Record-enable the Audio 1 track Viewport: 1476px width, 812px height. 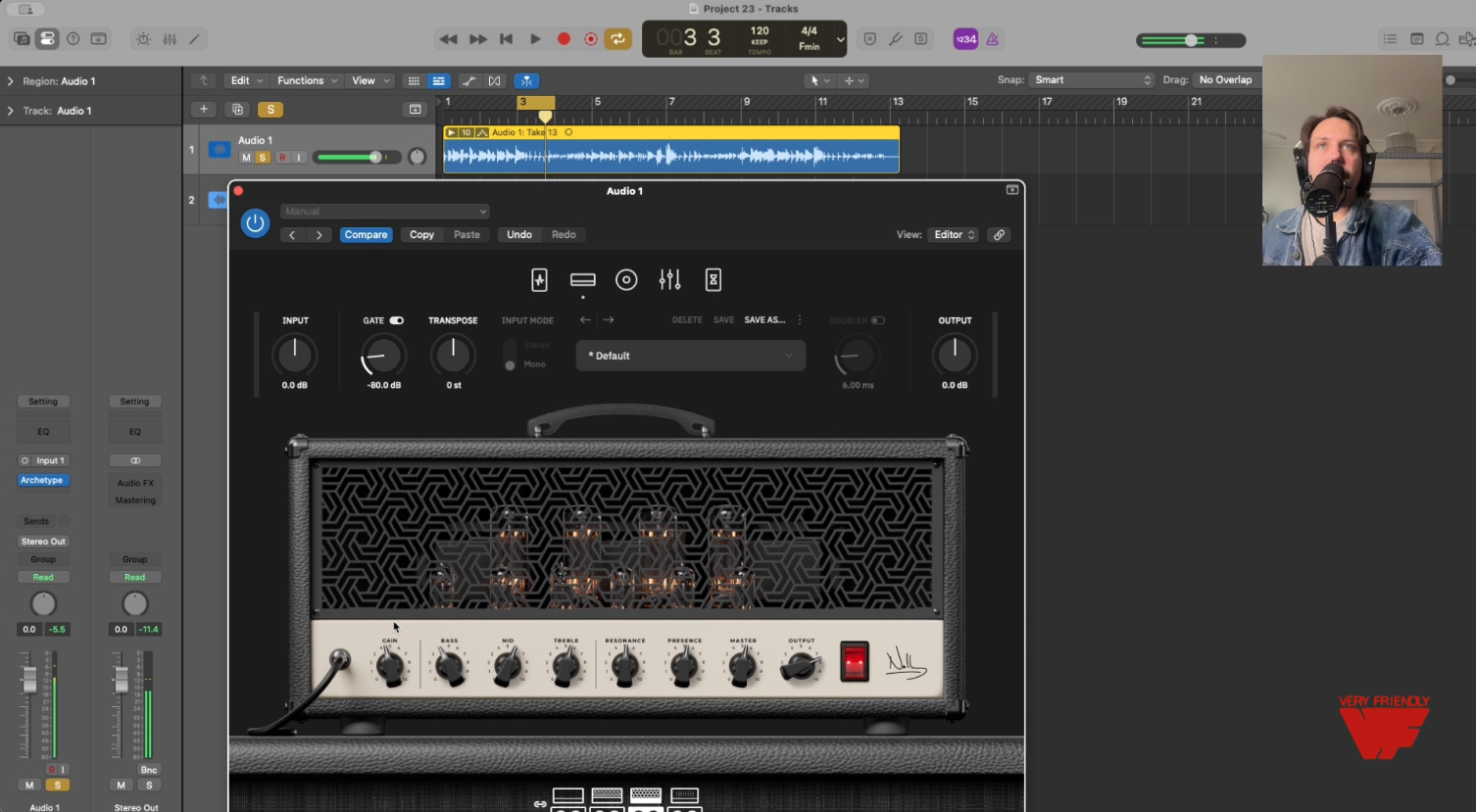pyautogui.click(x=282, y=158)
